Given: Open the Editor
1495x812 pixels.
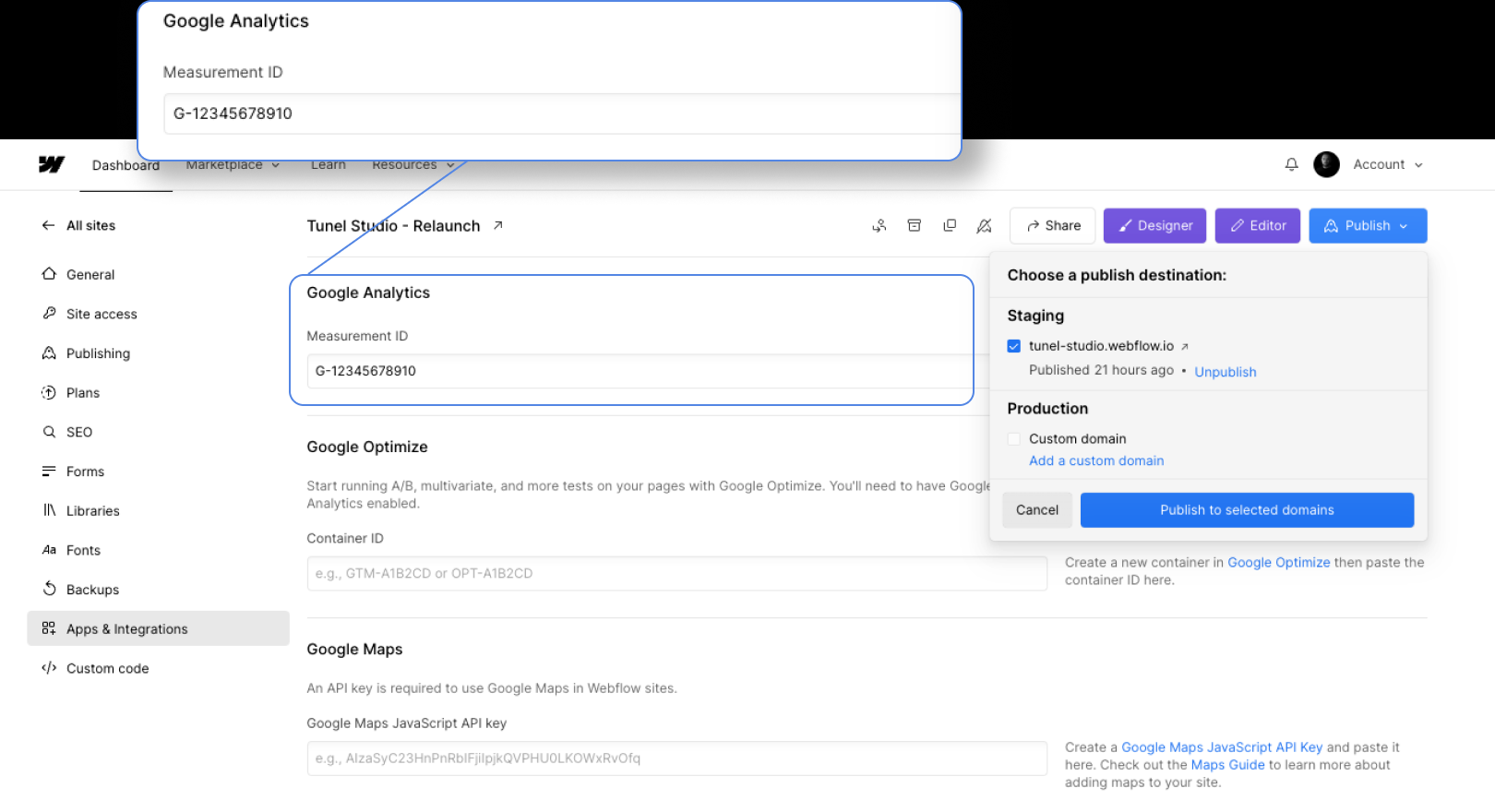Looking at the screenshot, I should (1258, 225).
